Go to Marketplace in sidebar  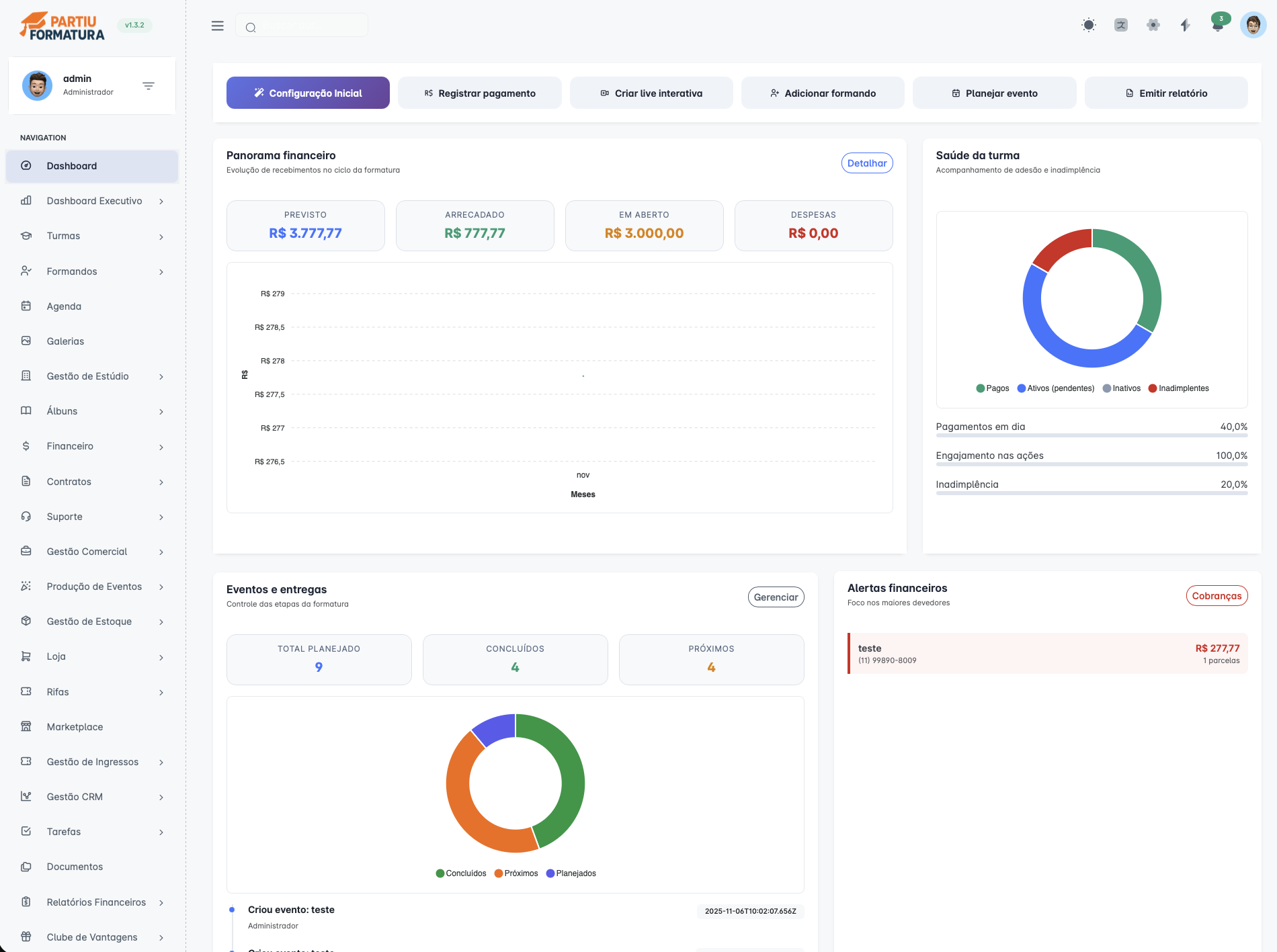(x=75, y=727)
